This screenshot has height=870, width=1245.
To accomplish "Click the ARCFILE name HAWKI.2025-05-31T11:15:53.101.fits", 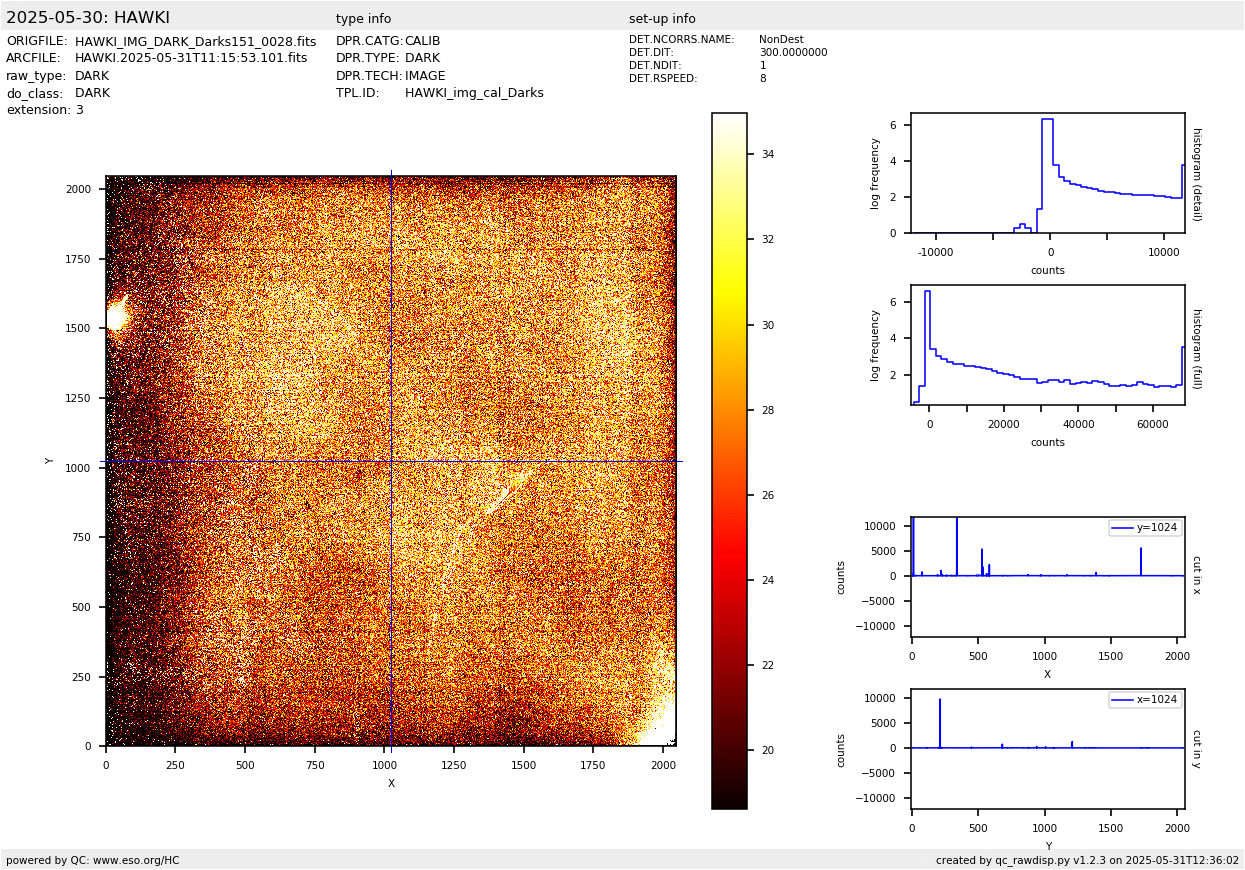I will 191,59.
